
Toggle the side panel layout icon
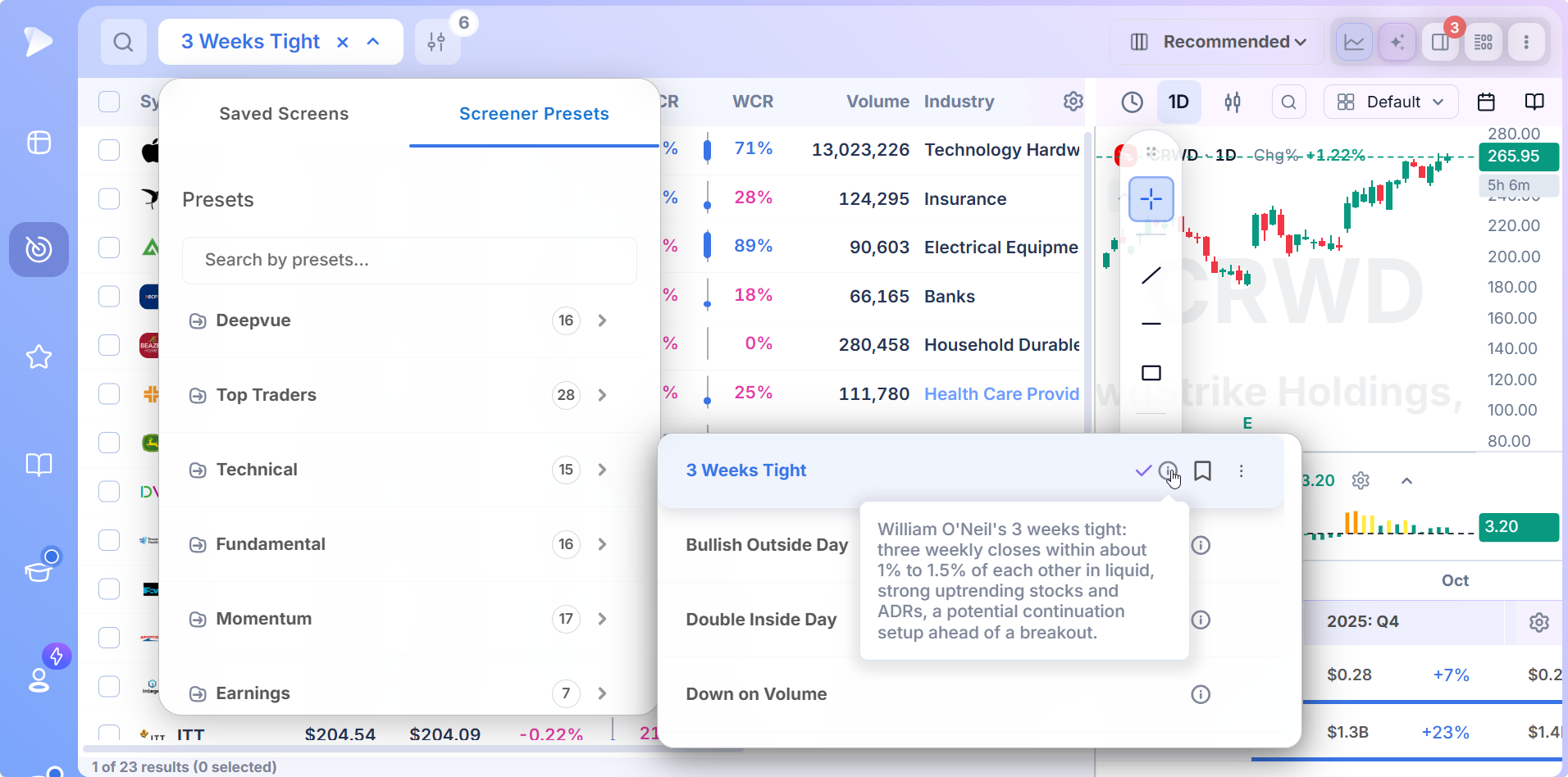click(1441, 42)
